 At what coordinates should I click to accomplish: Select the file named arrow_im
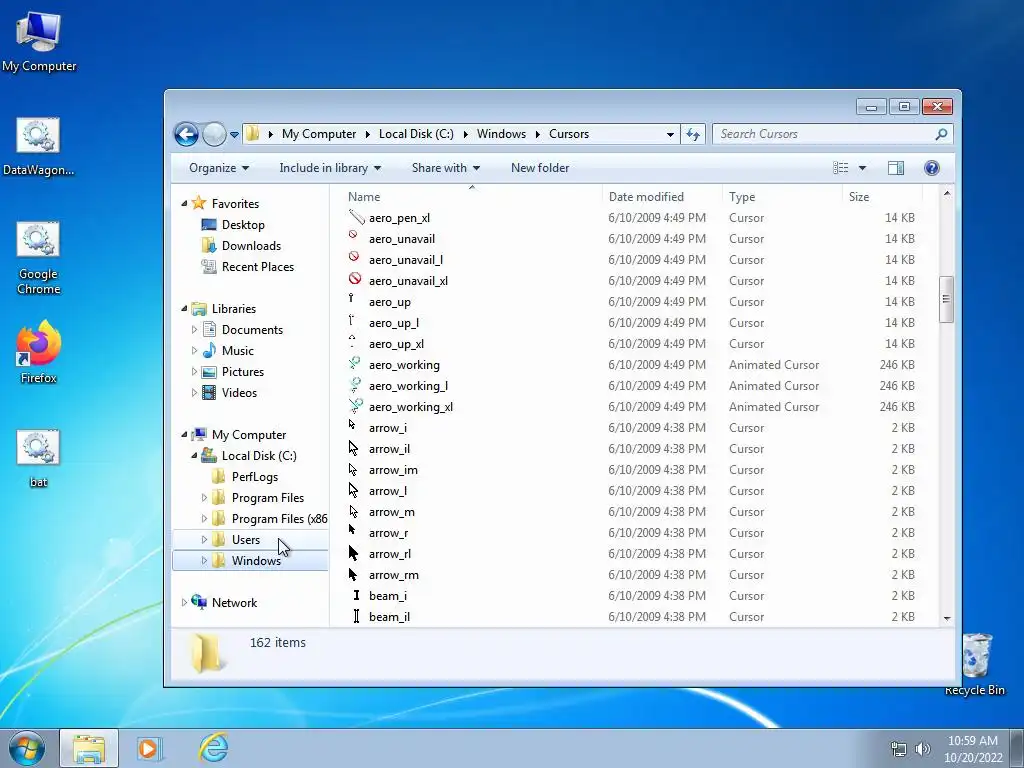pos(393,470)
